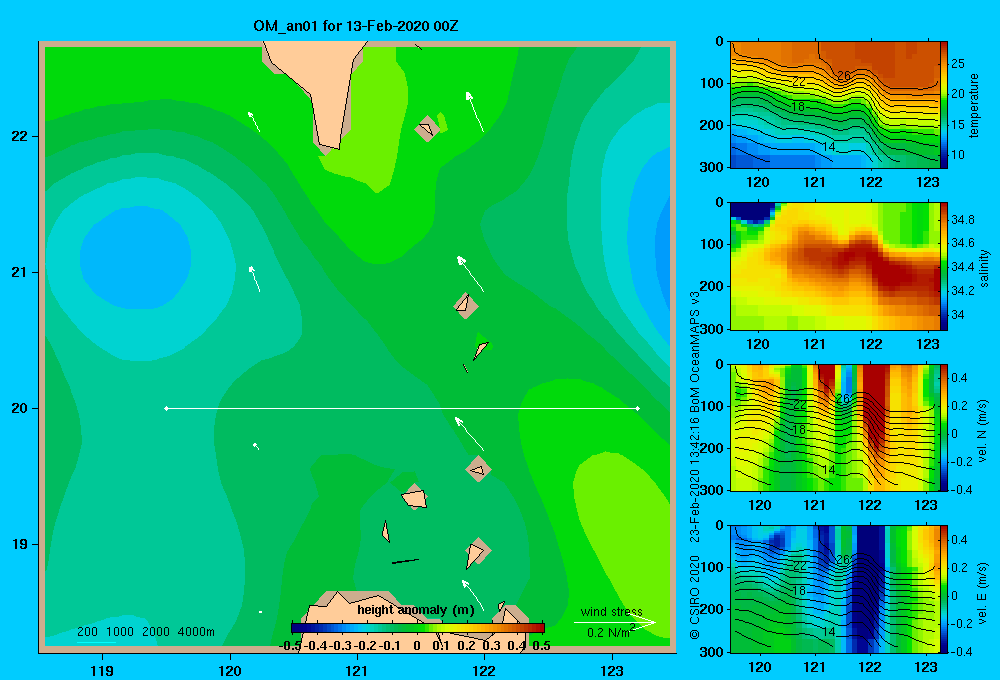The height and width of the screenshot is (680, 1000).
Task: Open the salinity depth section panel
Action: (835, 266)
